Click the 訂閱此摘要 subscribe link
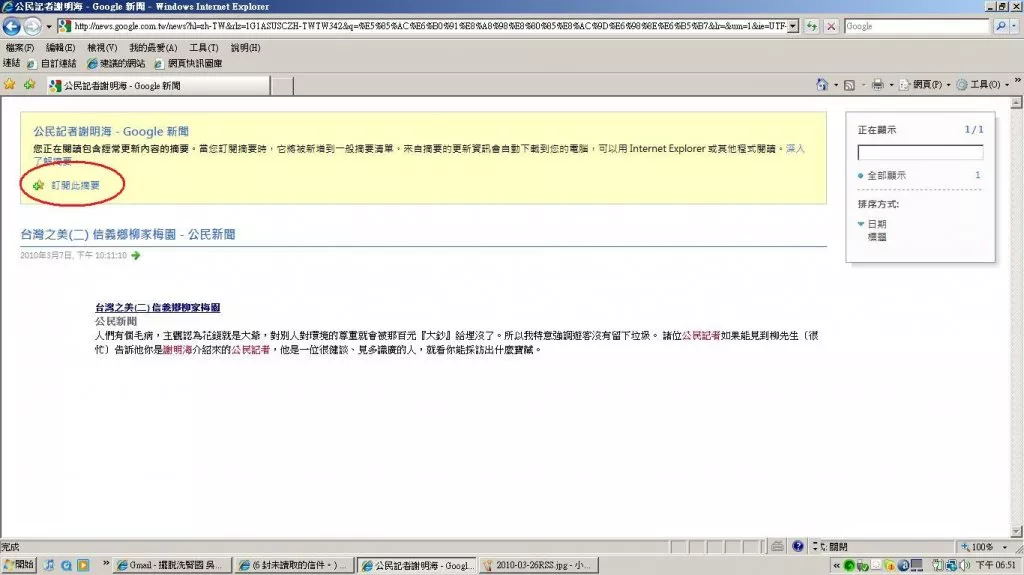 tap(75, 186)
